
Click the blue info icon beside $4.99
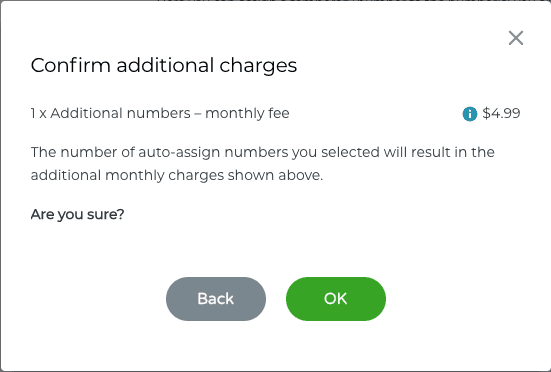(469, 114)
